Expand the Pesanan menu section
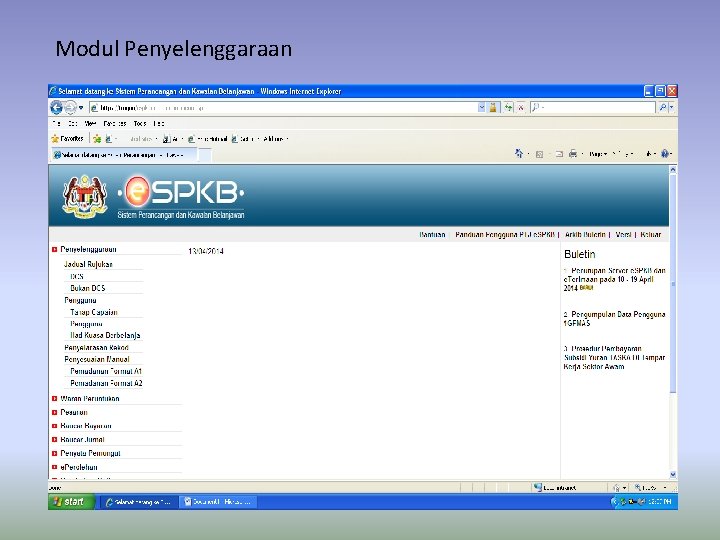 tap(54, 412)
